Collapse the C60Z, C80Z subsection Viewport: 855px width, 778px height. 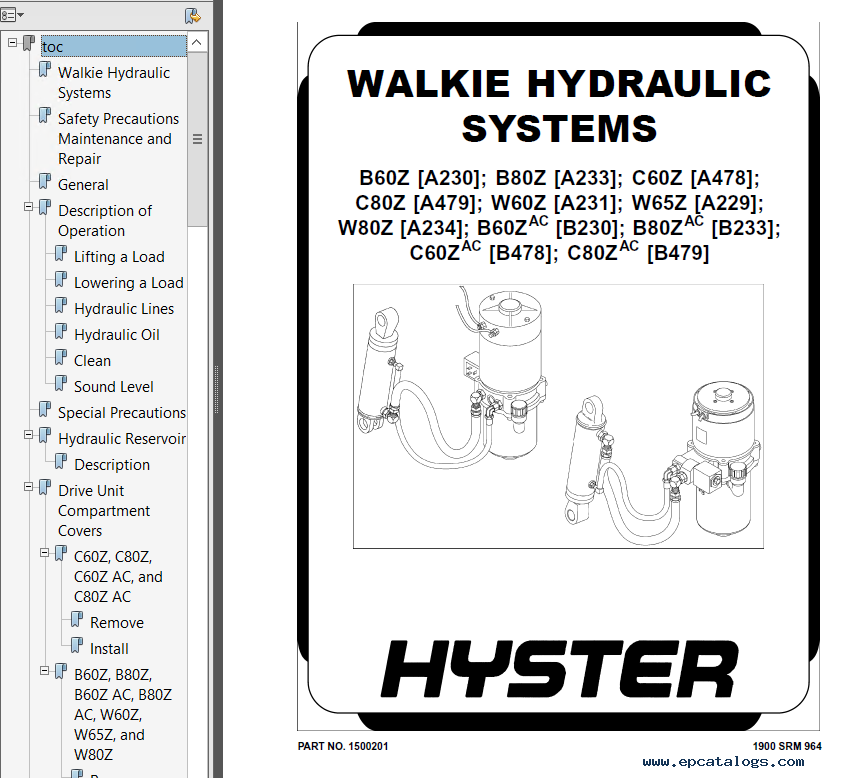(44, 553)
